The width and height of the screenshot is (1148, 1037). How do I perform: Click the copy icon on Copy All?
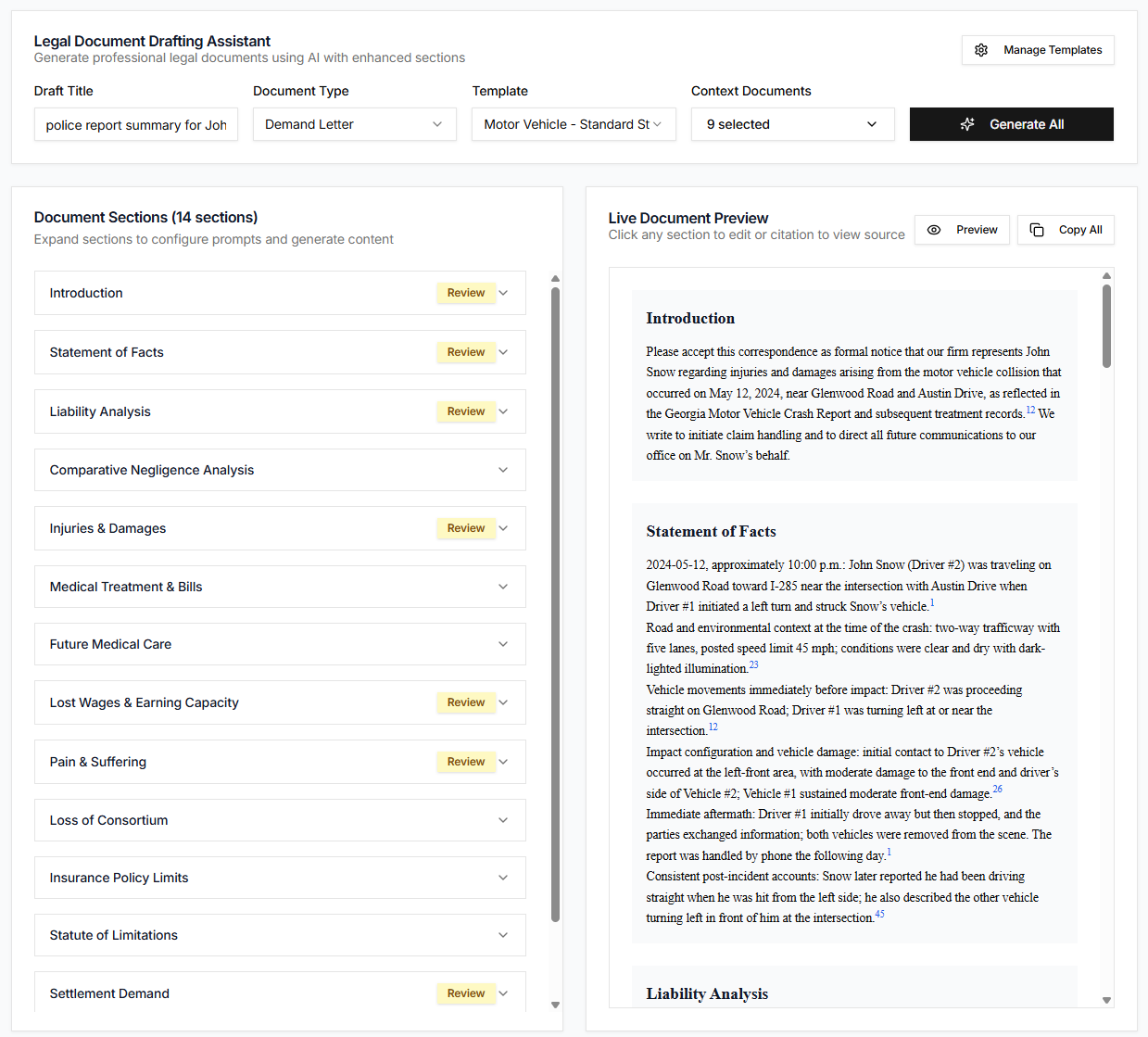1037,230
